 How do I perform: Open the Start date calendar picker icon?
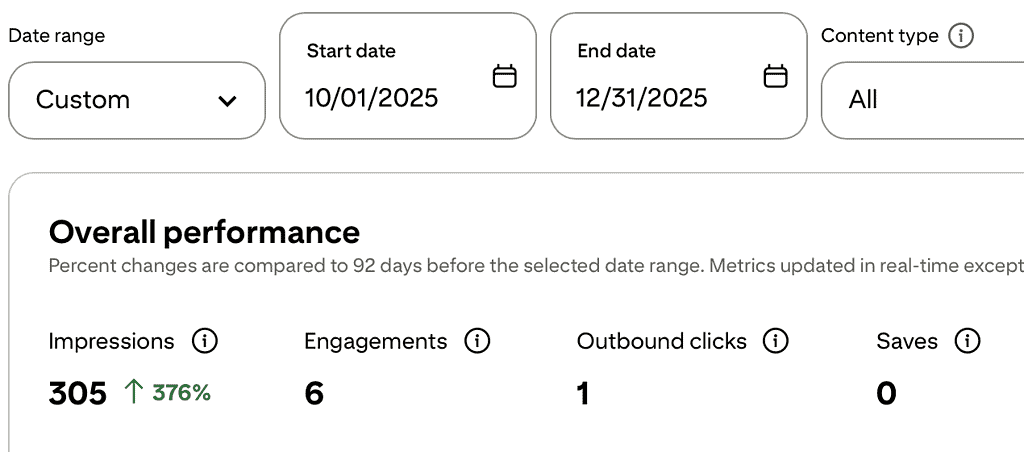tap(505, 76)
